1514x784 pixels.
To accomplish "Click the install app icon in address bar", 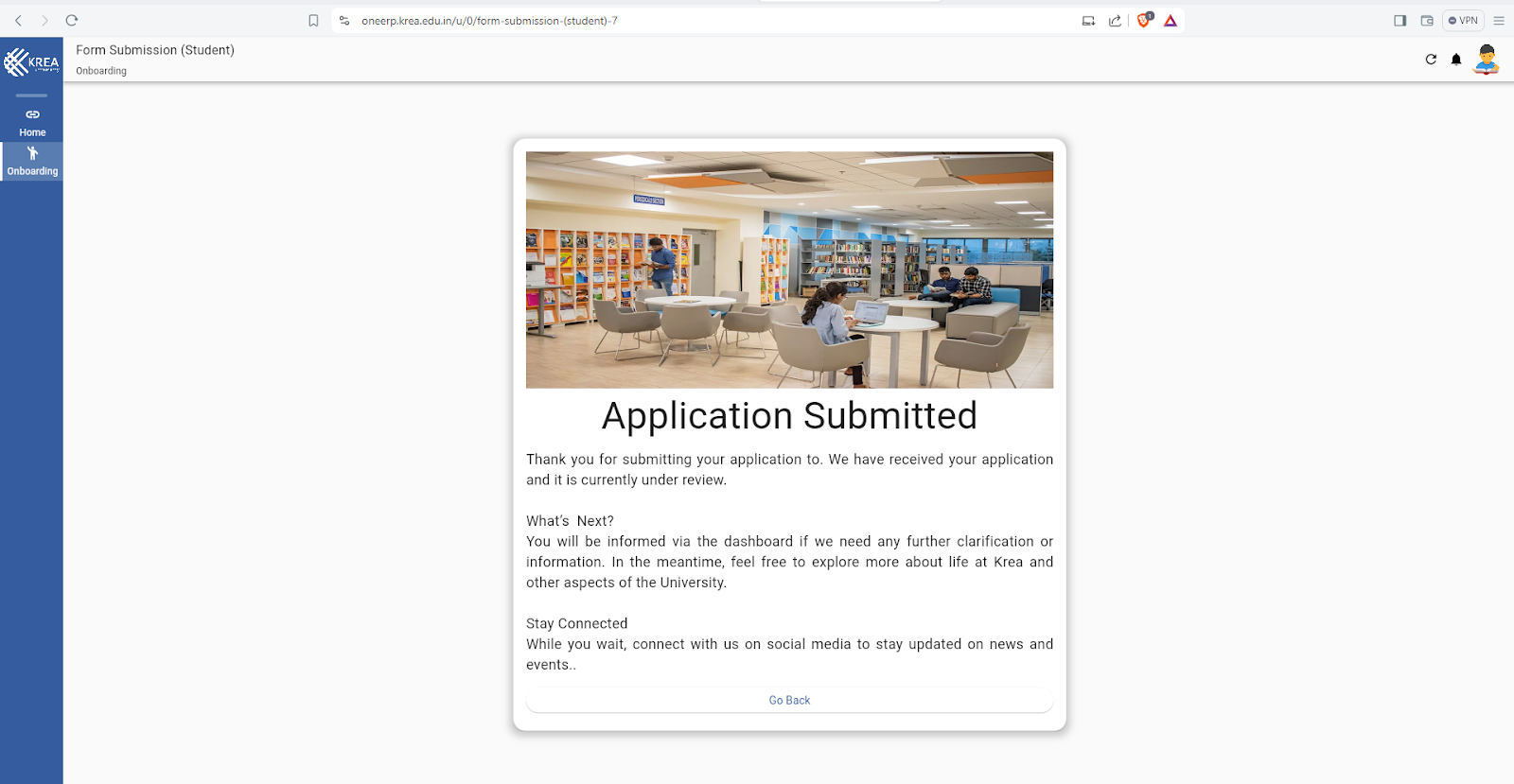I will 1088,21.
